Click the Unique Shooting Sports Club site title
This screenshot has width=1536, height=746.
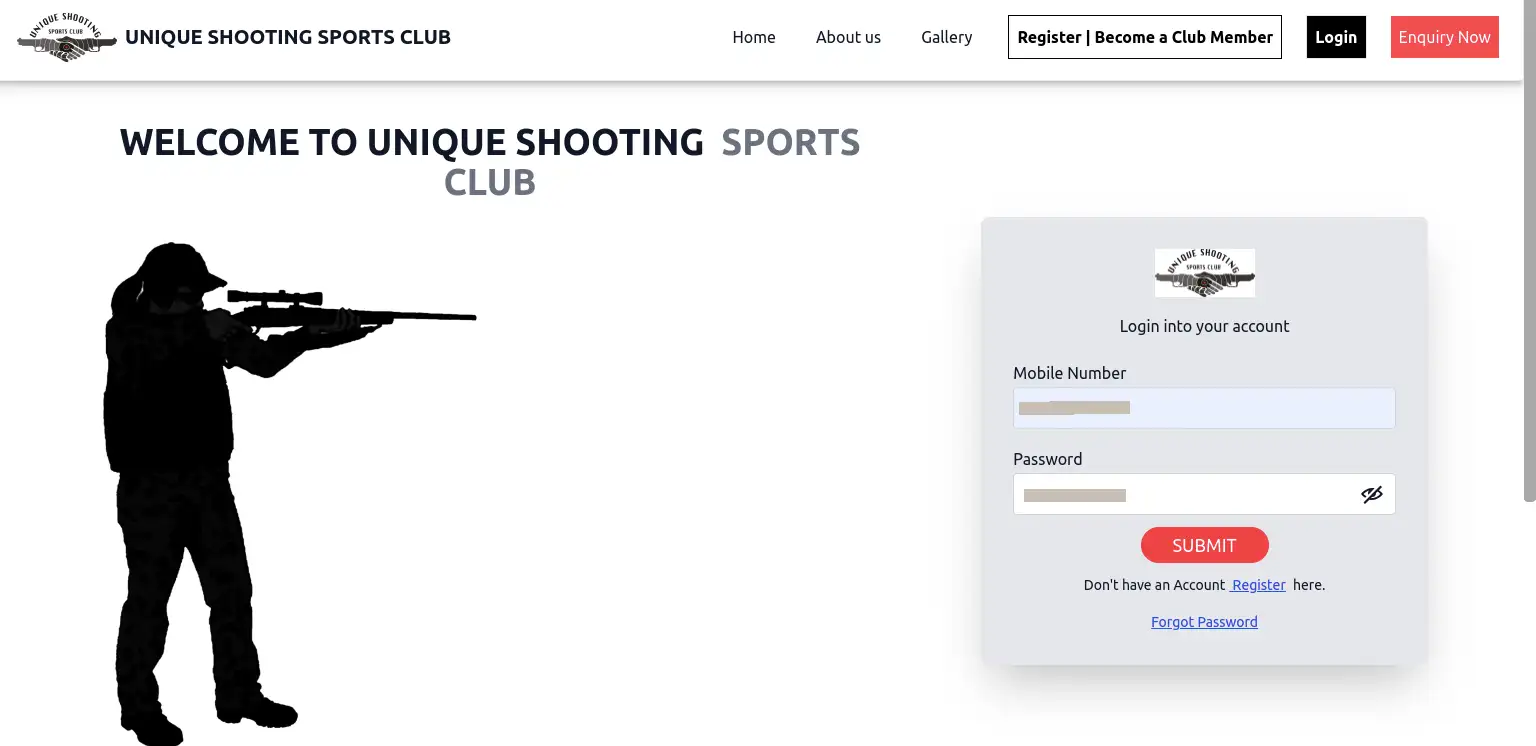pos(288,38)
